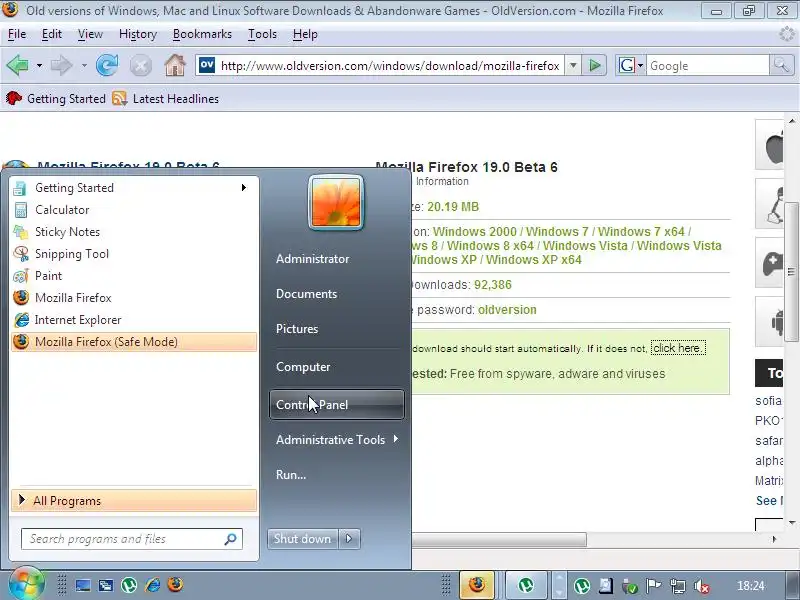Open the back history dropdown arrow

pyautogui.click(x=39, y=66)
